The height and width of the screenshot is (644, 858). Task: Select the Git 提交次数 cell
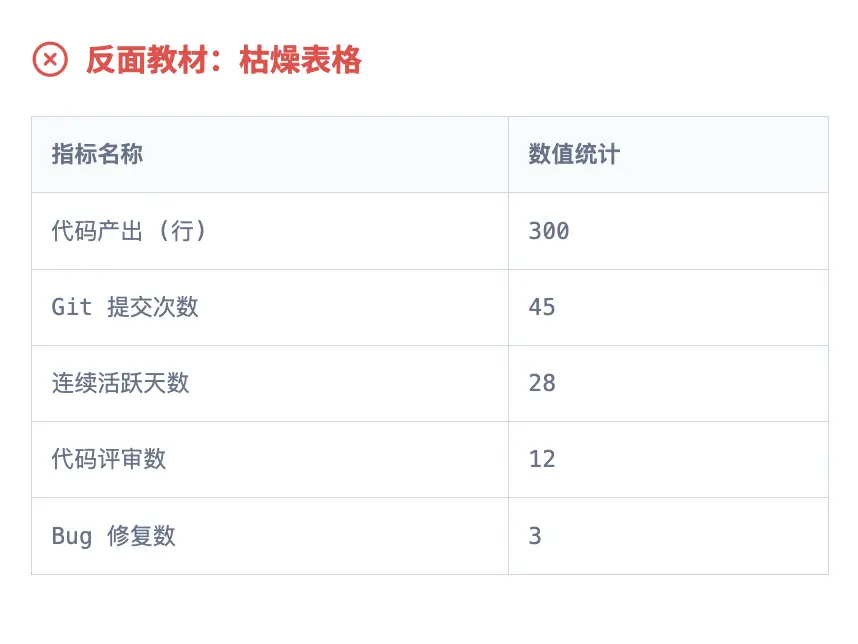[125, 307]
